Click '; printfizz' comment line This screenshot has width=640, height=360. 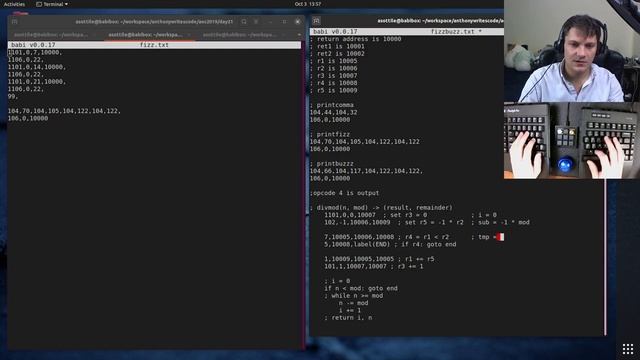coord(330,134)
